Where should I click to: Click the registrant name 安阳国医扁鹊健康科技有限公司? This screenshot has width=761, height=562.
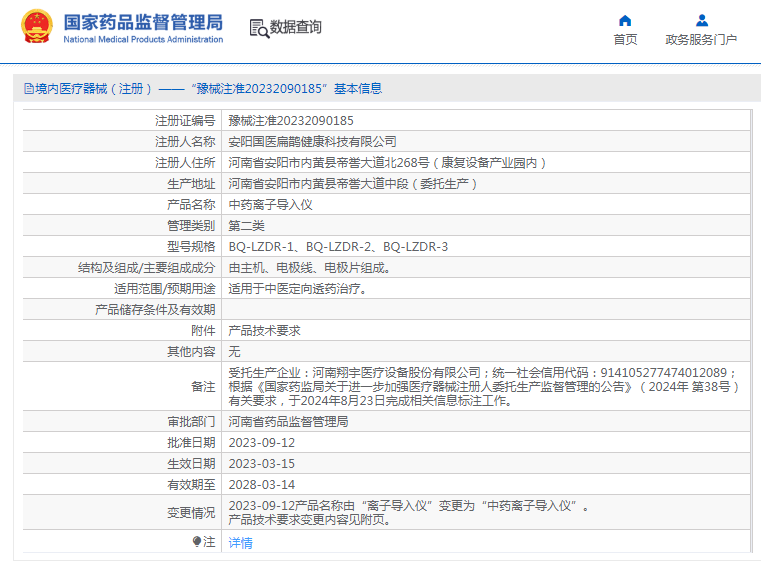pos(313,142)
